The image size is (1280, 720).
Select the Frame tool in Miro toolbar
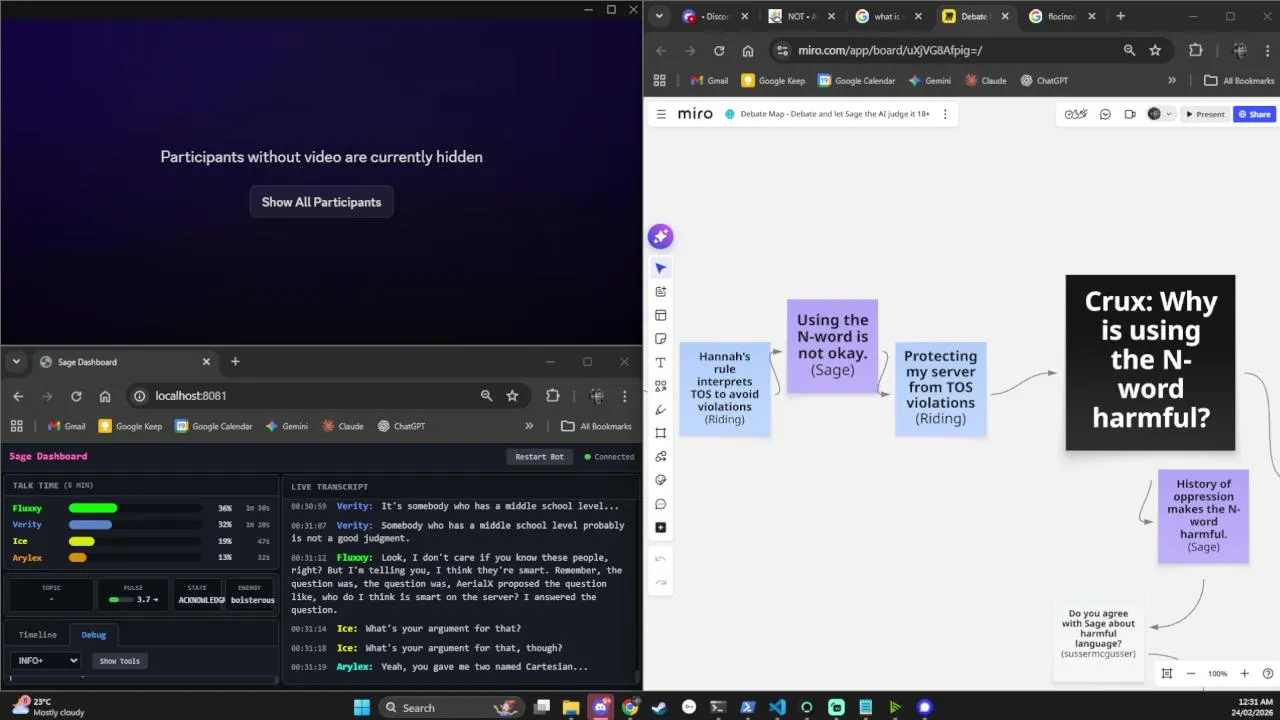coord(660,433)
